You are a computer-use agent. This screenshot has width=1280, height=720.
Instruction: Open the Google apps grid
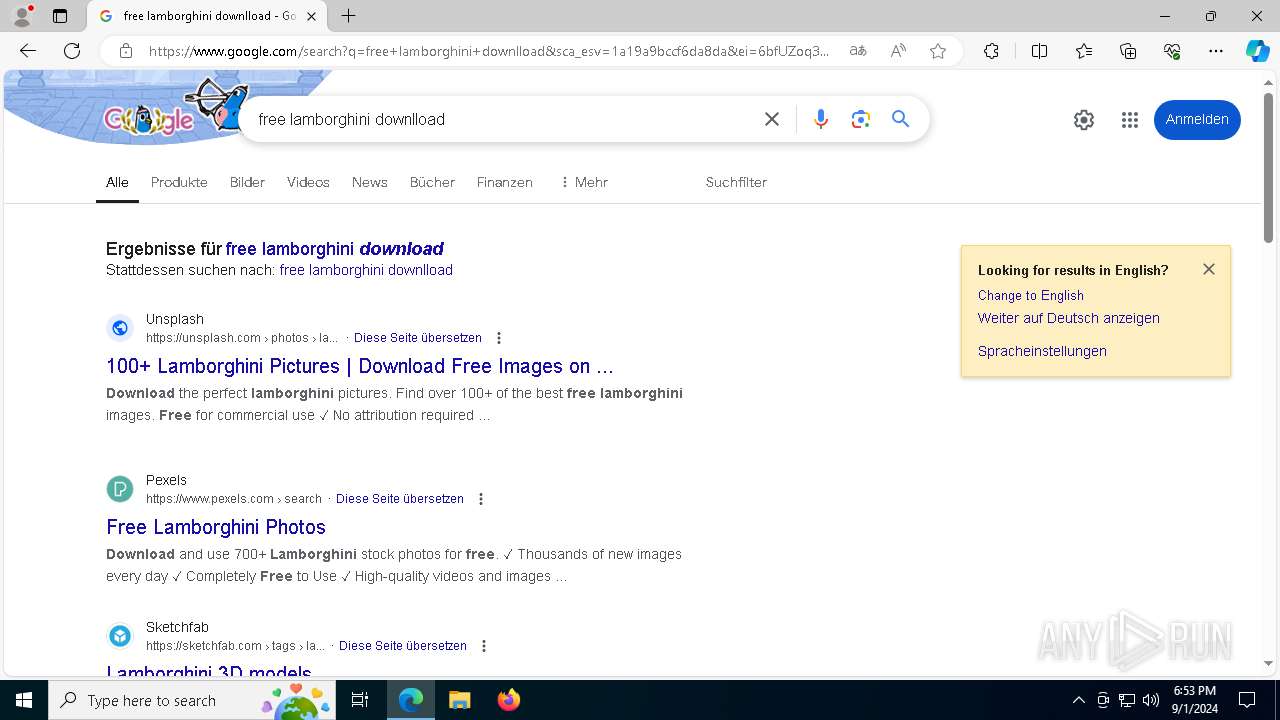[x=1130, y=120]
